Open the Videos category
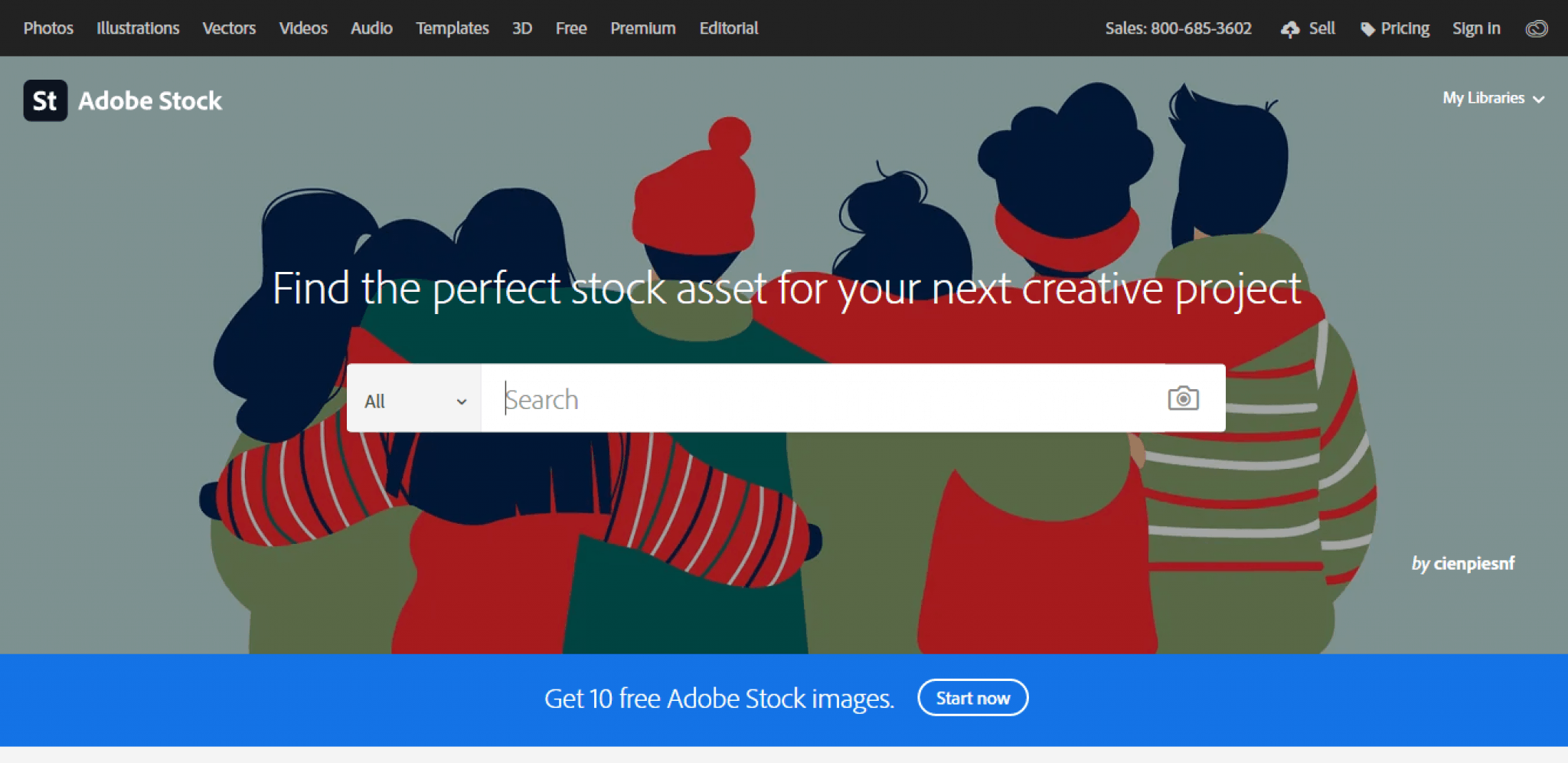 tap(303, 28)
